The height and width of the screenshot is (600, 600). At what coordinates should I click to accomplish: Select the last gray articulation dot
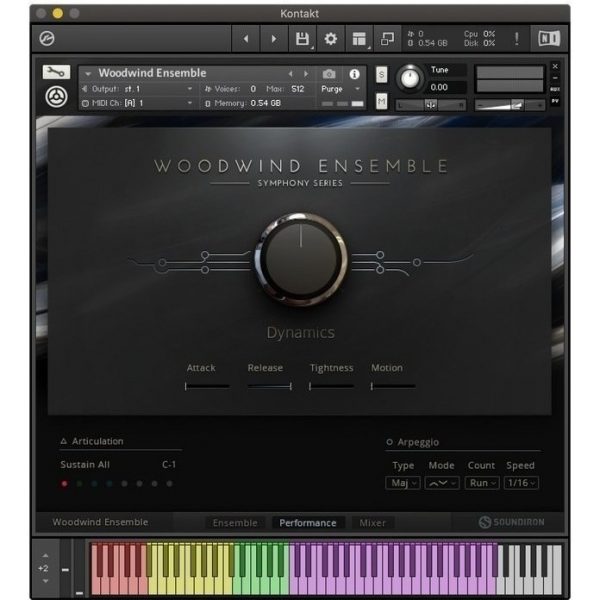click(170, 484)
